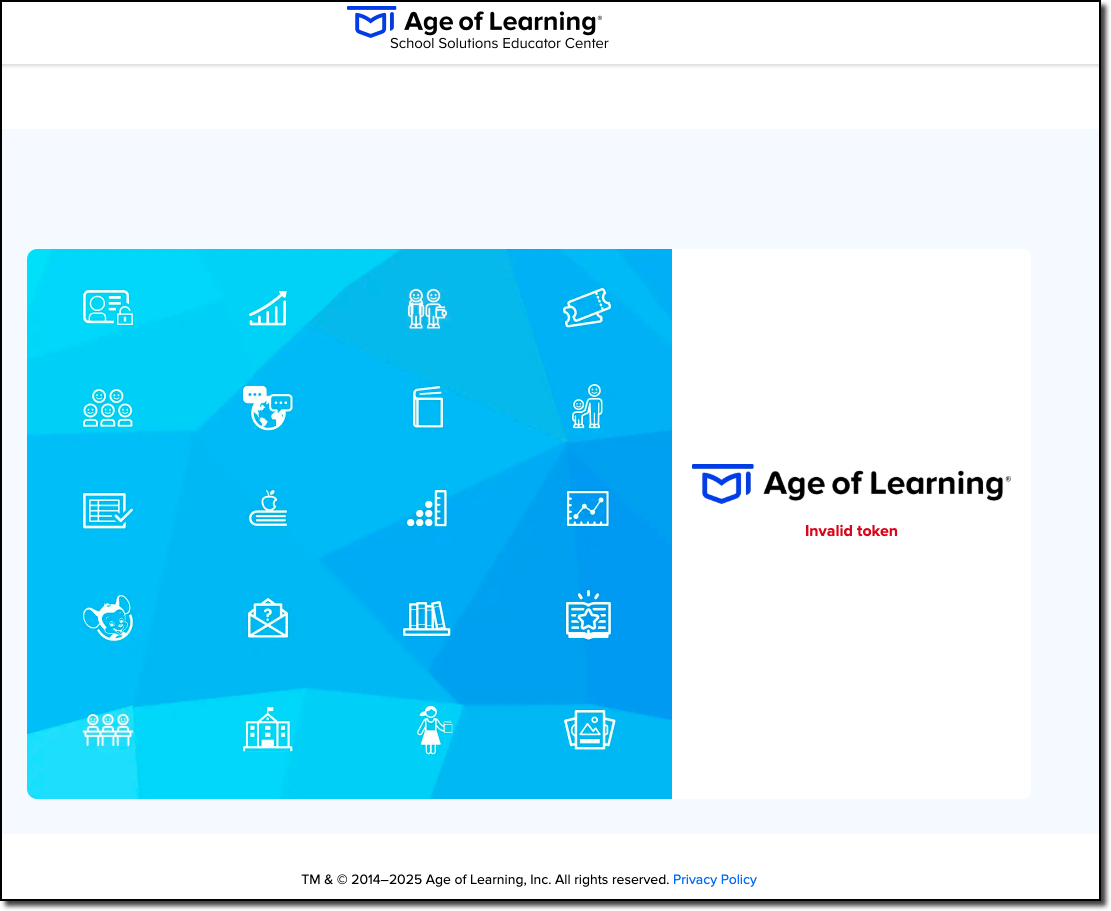Click the two students with backpack icon
The width and height of the screenshot is (1111, 911).
[427, 308]
